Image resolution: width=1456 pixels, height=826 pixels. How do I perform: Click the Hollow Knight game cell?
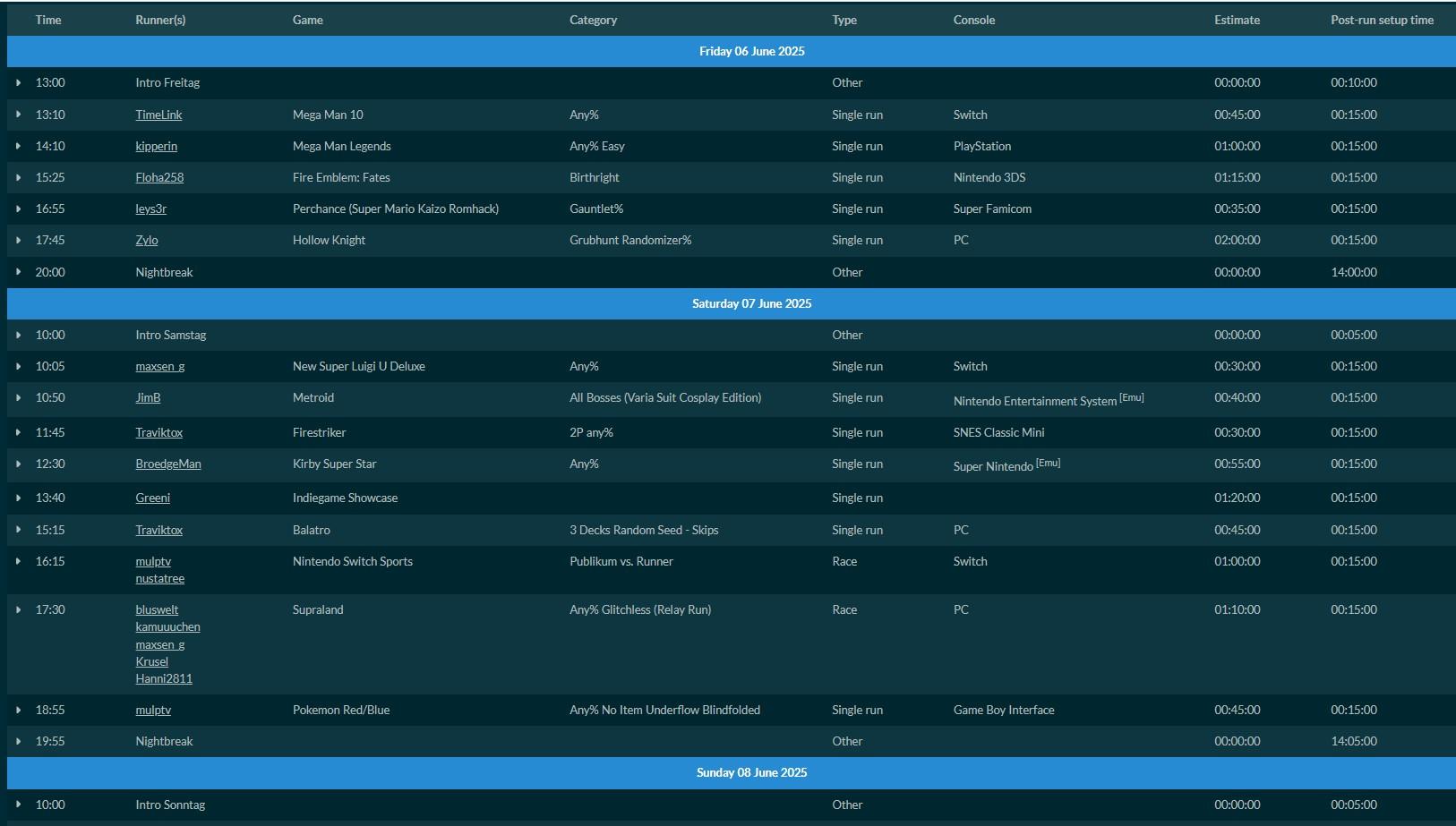pyautogui.click(x=329, y=240)
